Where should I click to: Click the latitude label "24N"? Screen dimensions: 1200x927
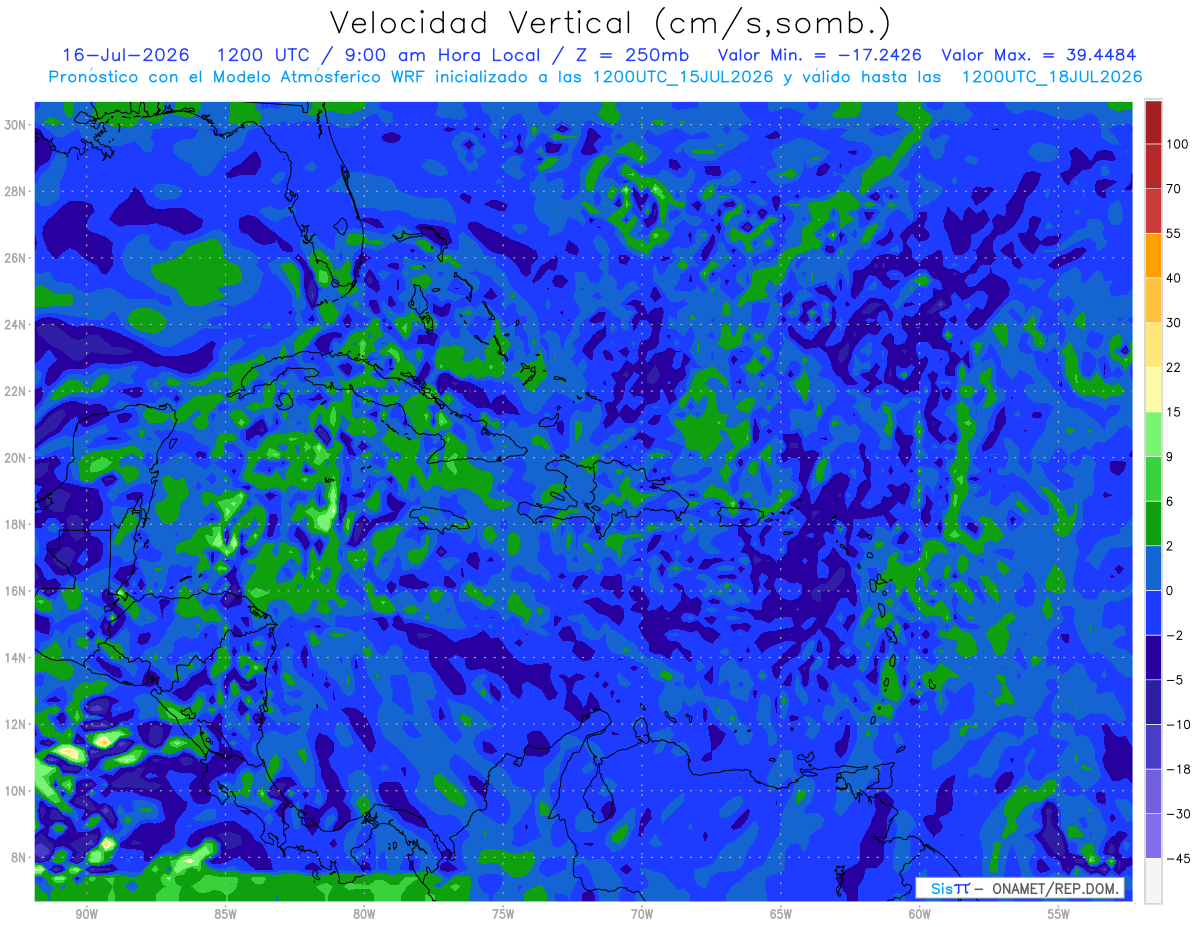pyautogui.click(x=16, y=325)
